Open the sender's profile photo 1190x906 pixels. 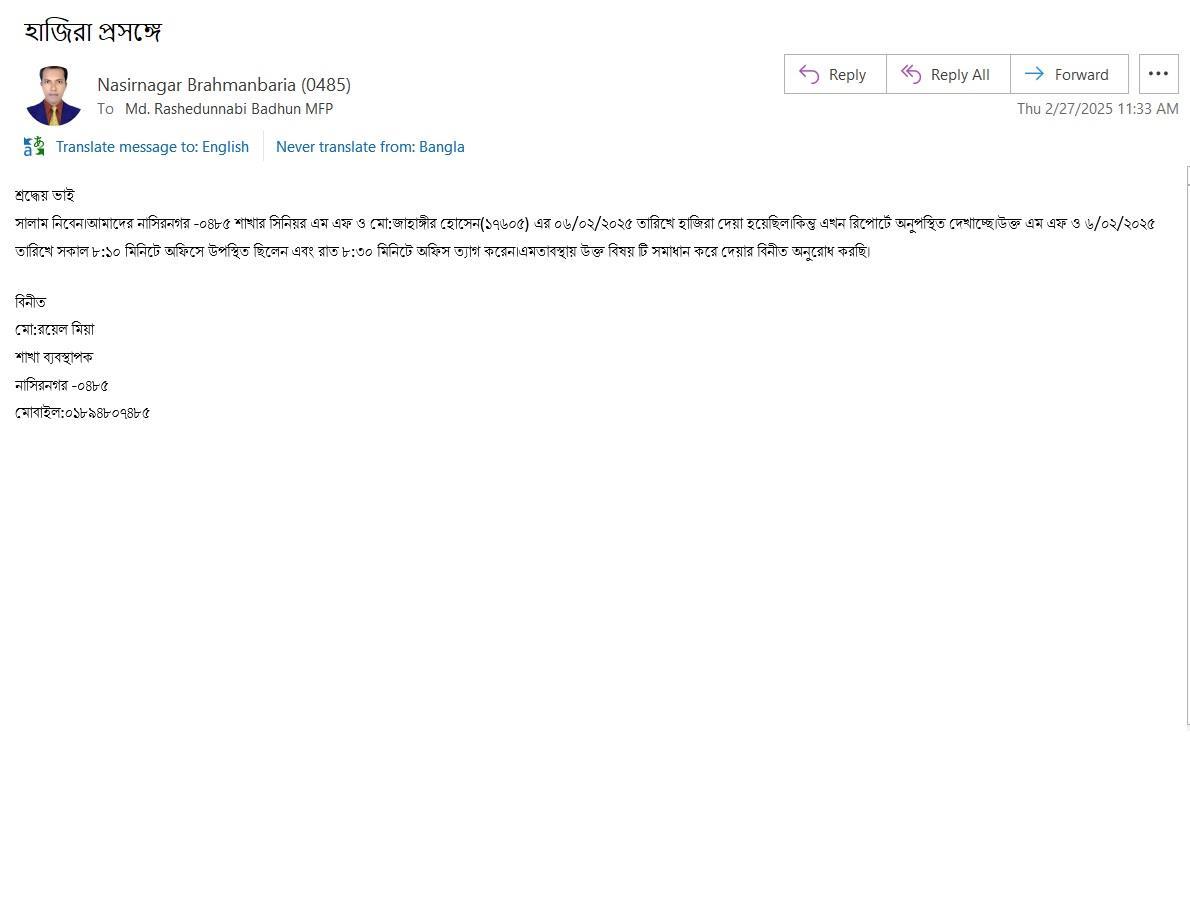coord(53,96)
